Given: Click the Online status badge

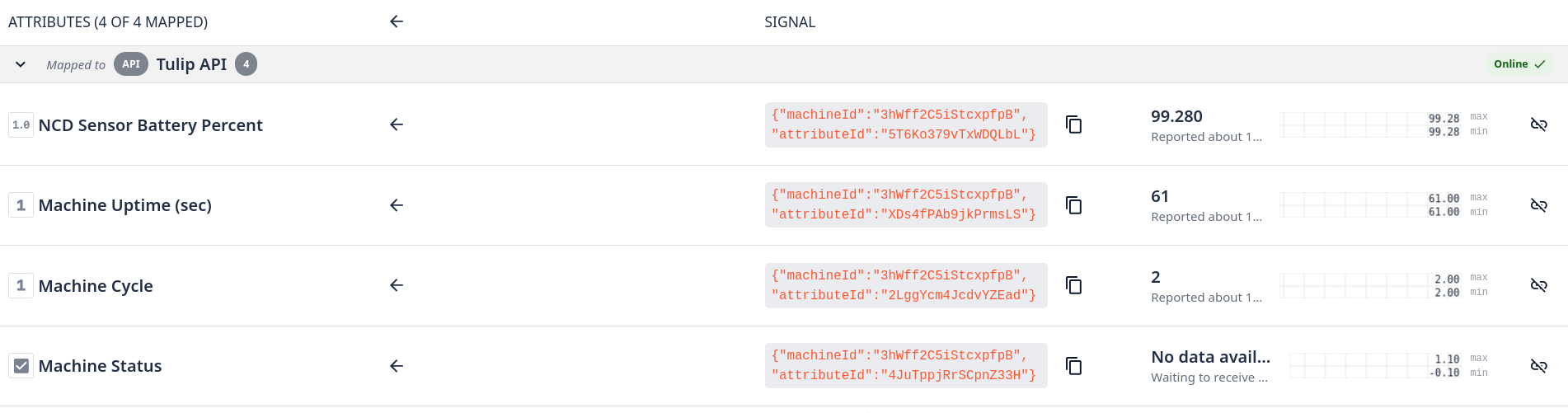Looking at the screenshot, I should (x=1519, y=64).
